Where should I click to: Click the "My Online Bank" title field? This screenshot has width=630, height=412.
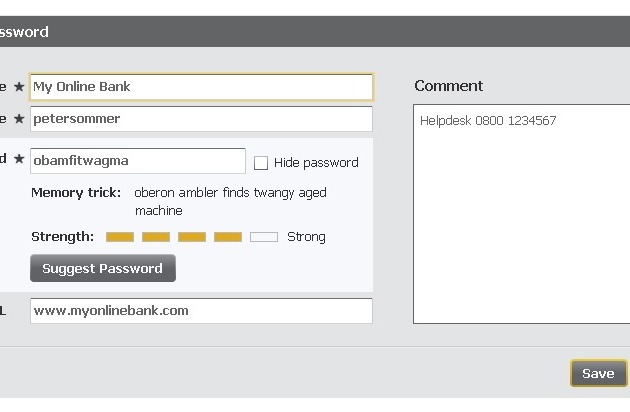(201, 87)
